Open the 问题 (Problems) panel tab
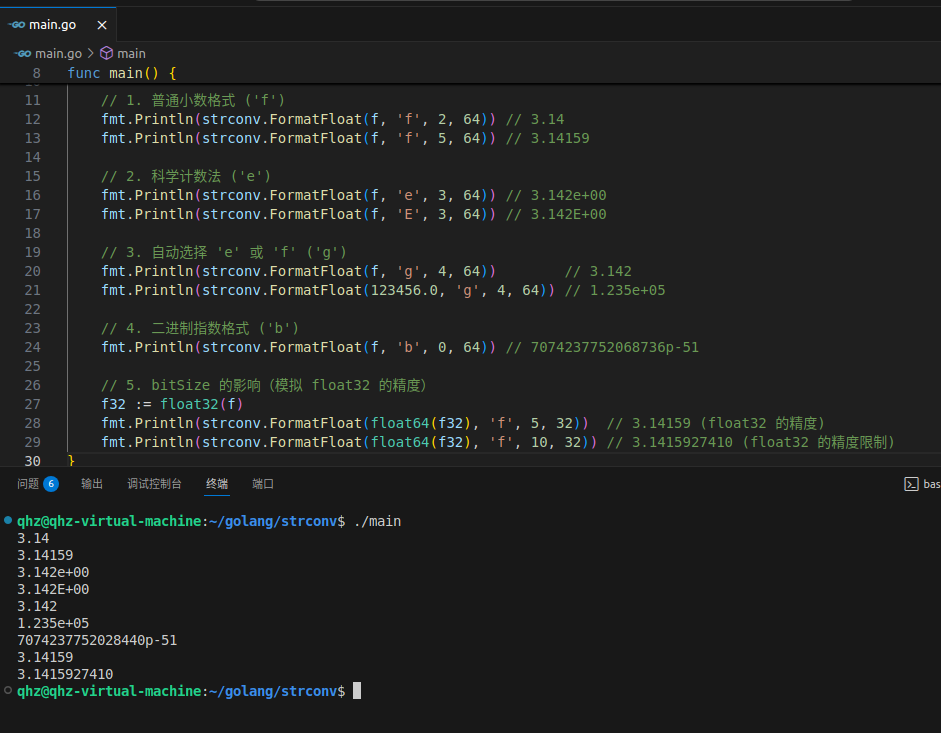 point(28,484)
